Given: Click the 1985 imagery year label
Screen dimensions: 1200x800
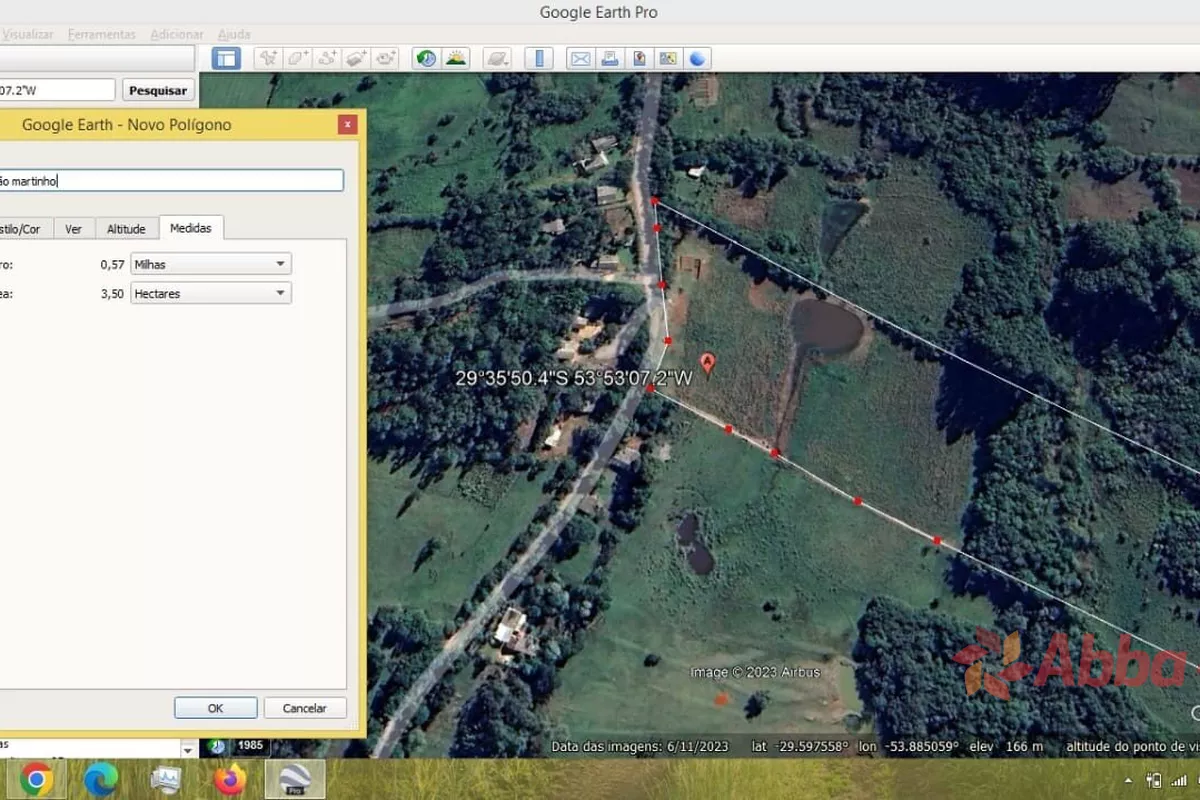Looking at the screenshot, I should [251, 746].
